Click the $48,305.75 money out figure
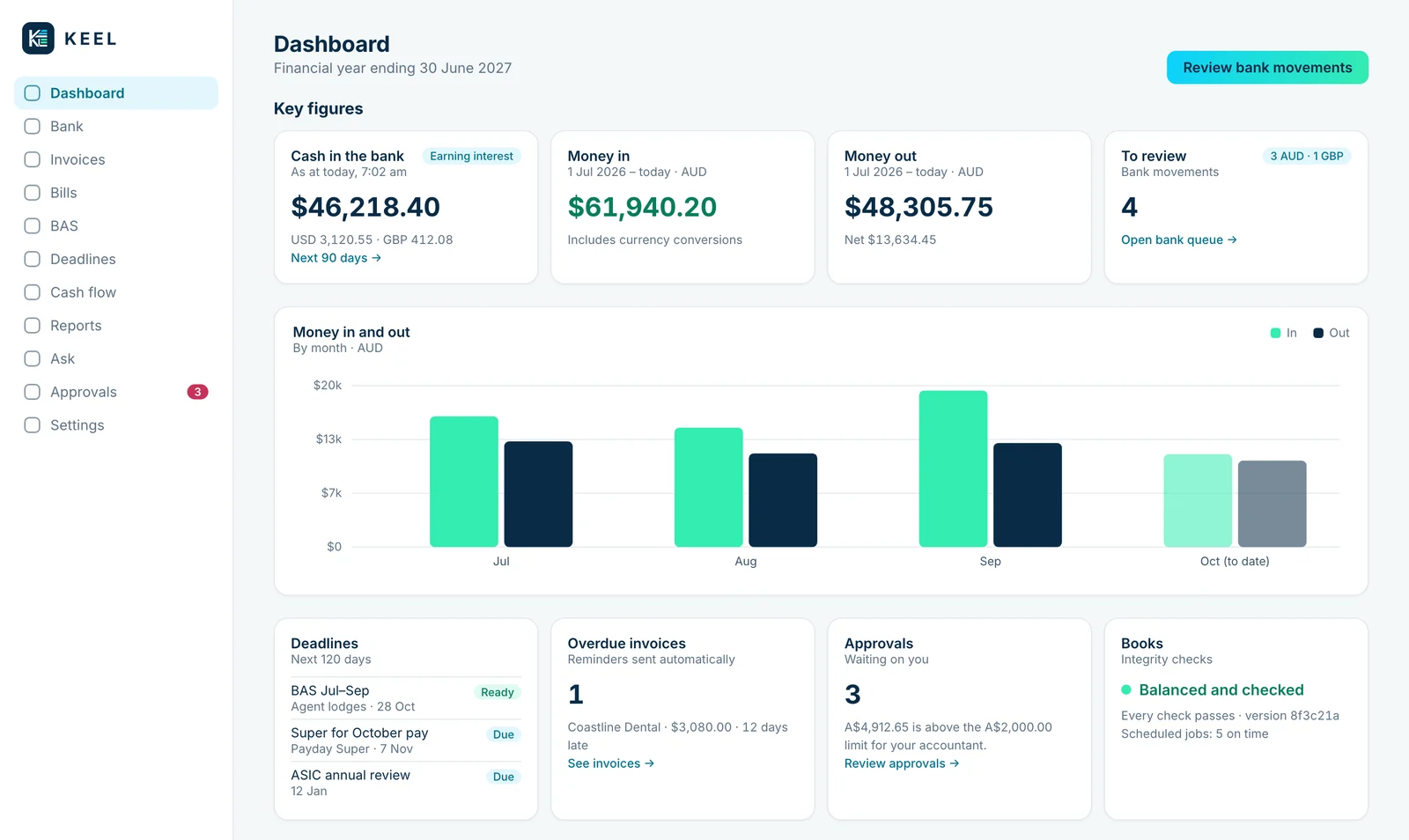 coord(918,207)
